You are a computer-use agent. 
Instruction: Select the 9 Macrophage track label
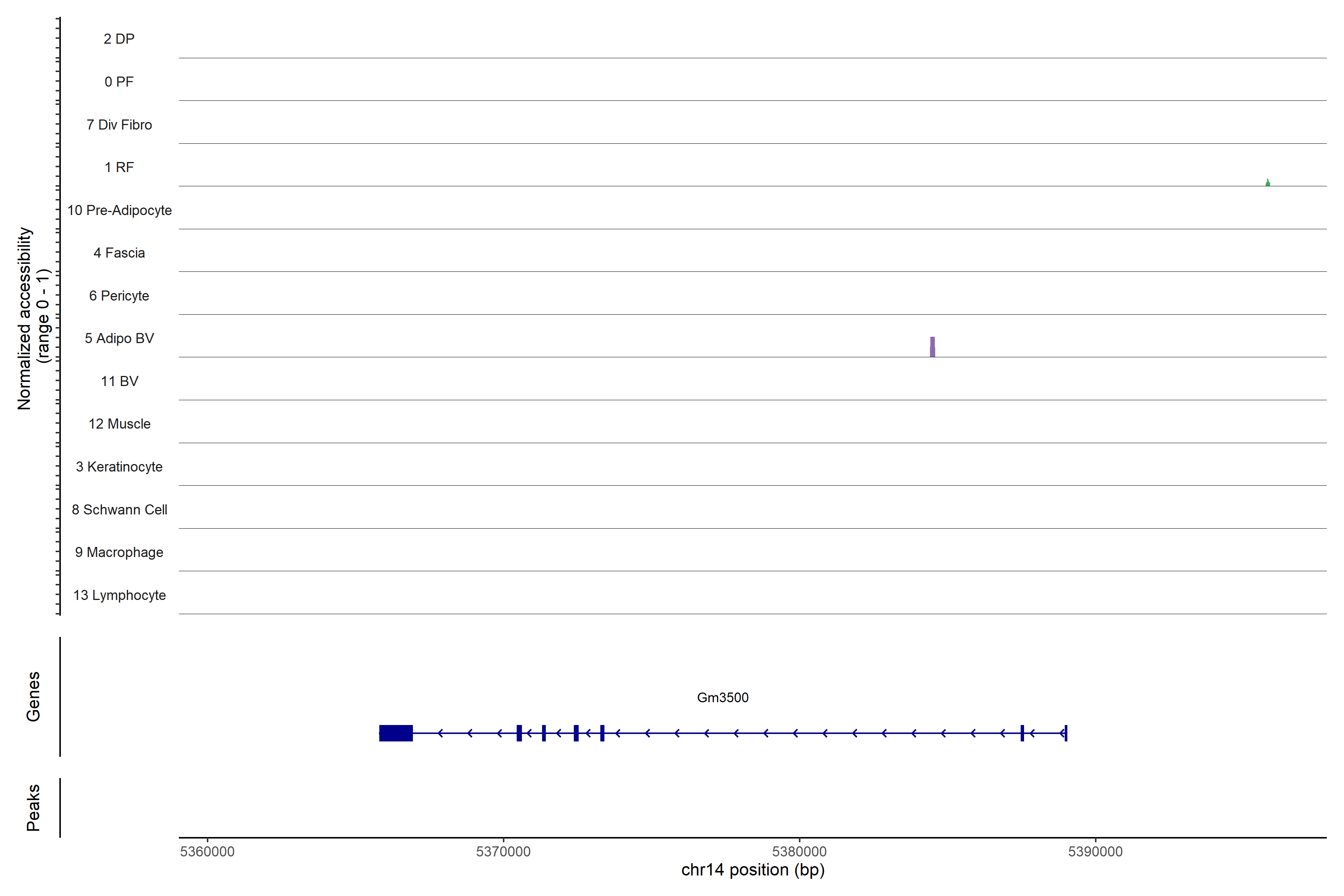pos(119,553)
